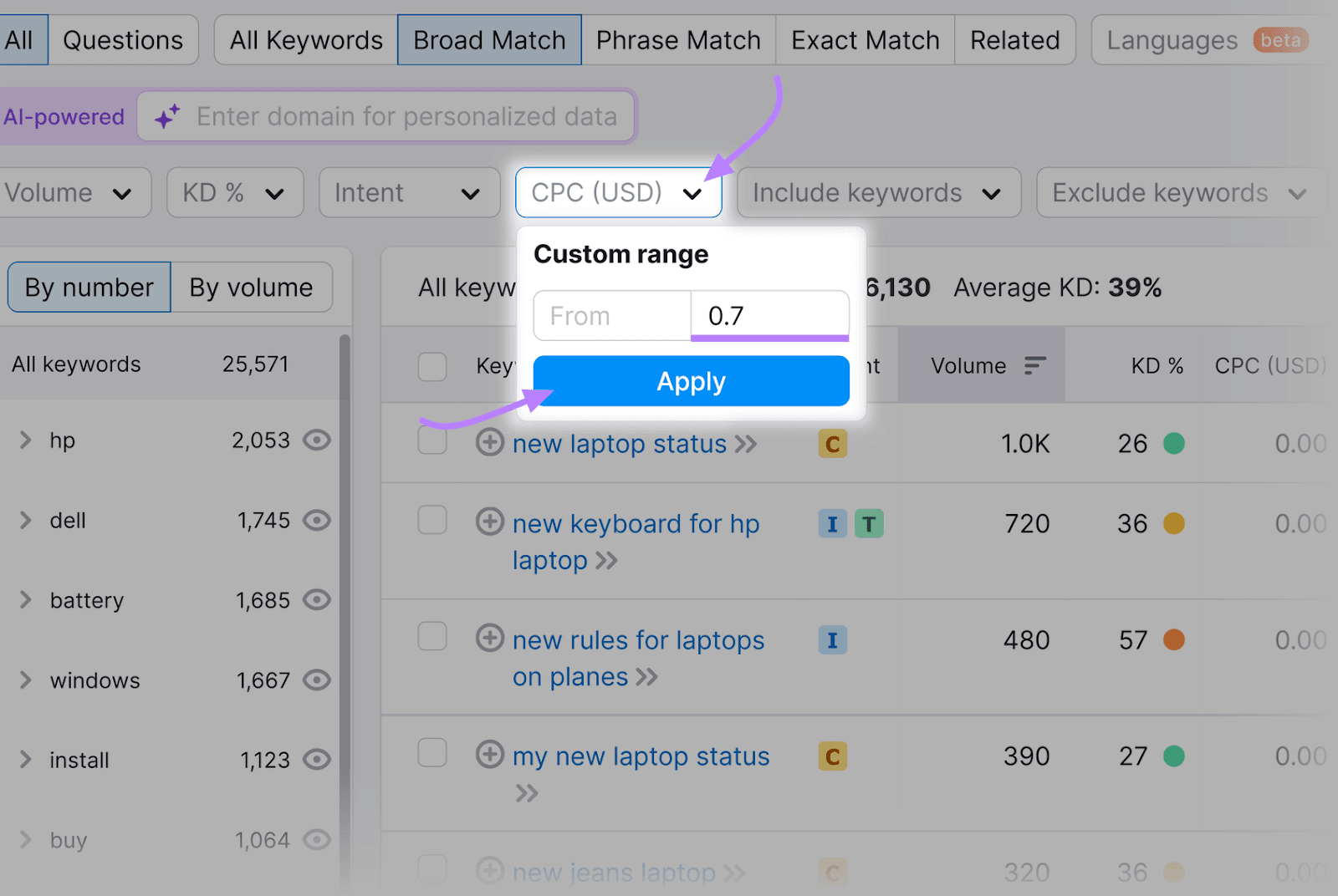Click the AI sparkle icon in domain field
This screenshot has width=1338, height=896.
(x=166, y=116)
